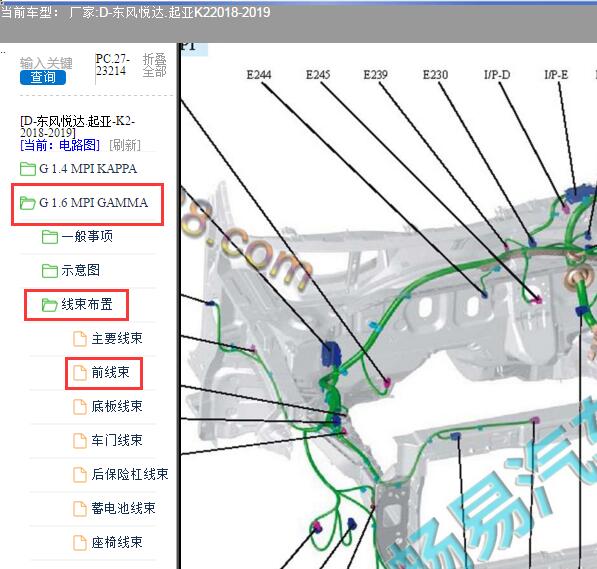Open the 一般事项 folder
Viewport: 597px width, 569px height.
coord(87,237)
